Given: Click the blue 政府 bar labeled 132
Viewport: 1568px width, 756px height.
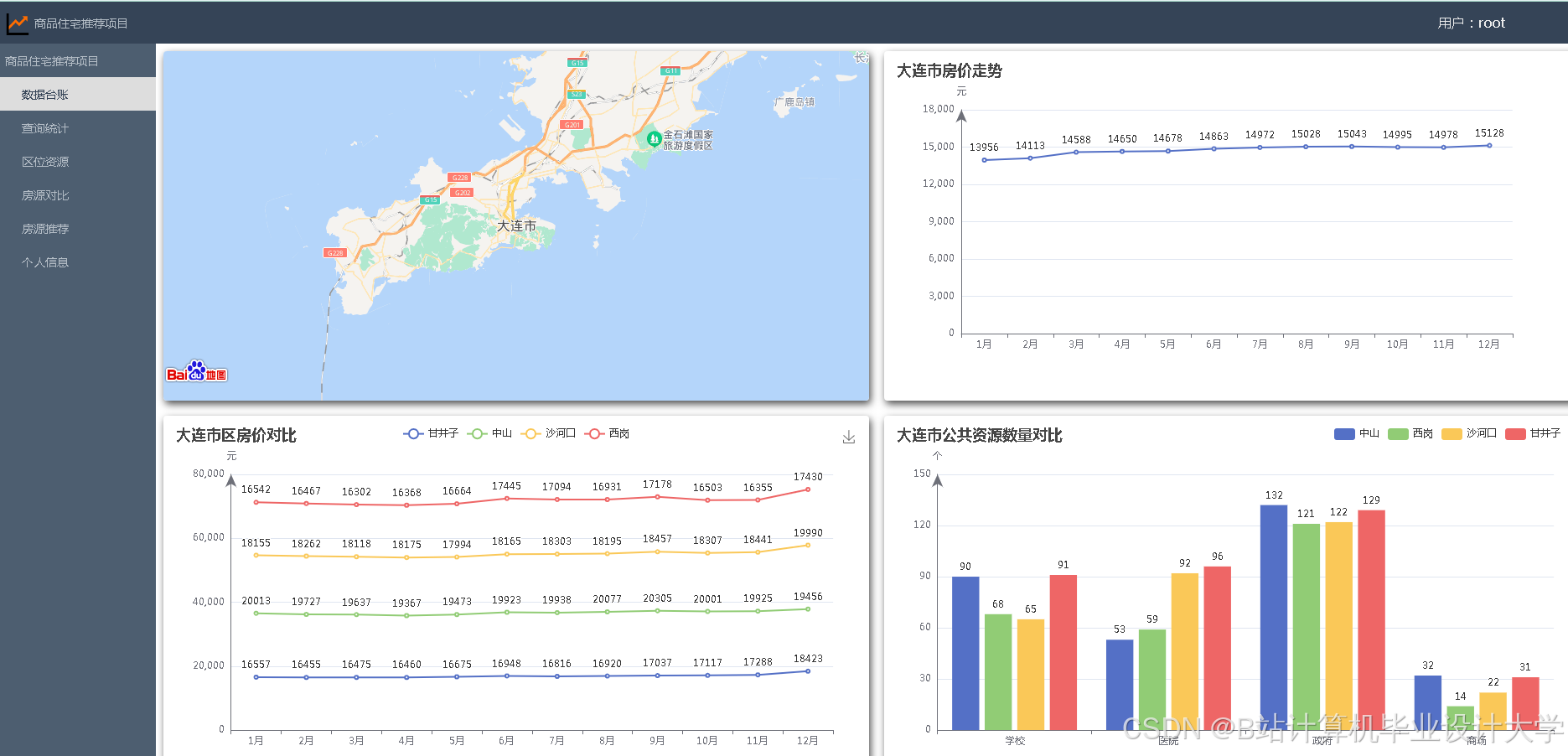Looking at the screenshot, I should (x=1274, y=618).
